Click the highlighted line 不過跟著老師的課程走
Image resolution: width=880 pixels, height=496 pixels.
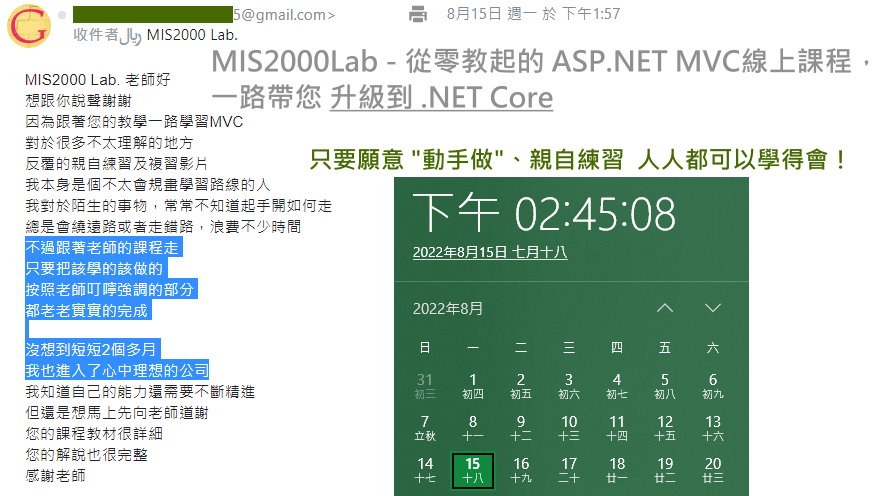(104, 247)
